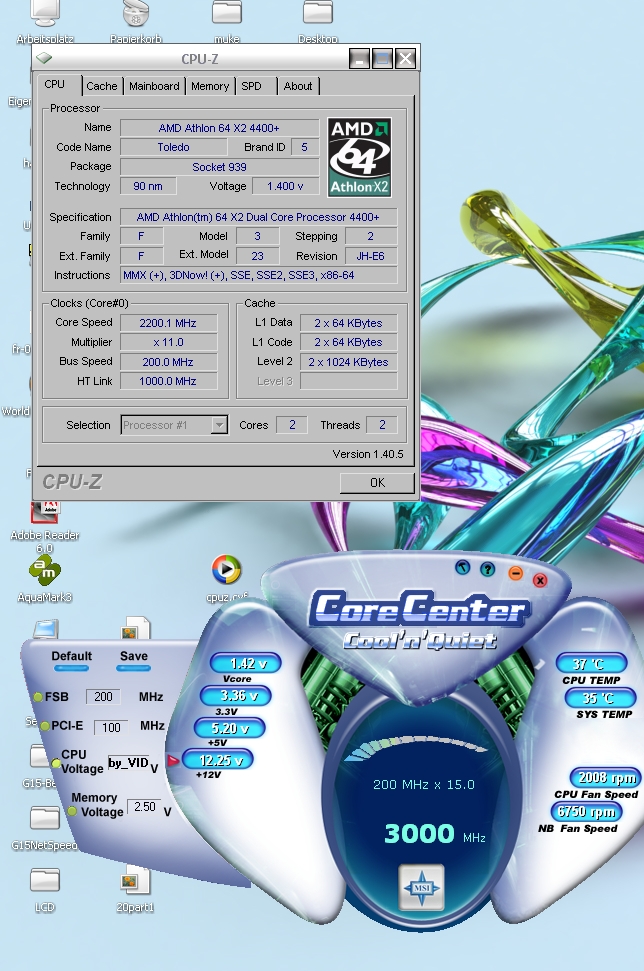Click the 3.36 v readout

pos(236,695)
